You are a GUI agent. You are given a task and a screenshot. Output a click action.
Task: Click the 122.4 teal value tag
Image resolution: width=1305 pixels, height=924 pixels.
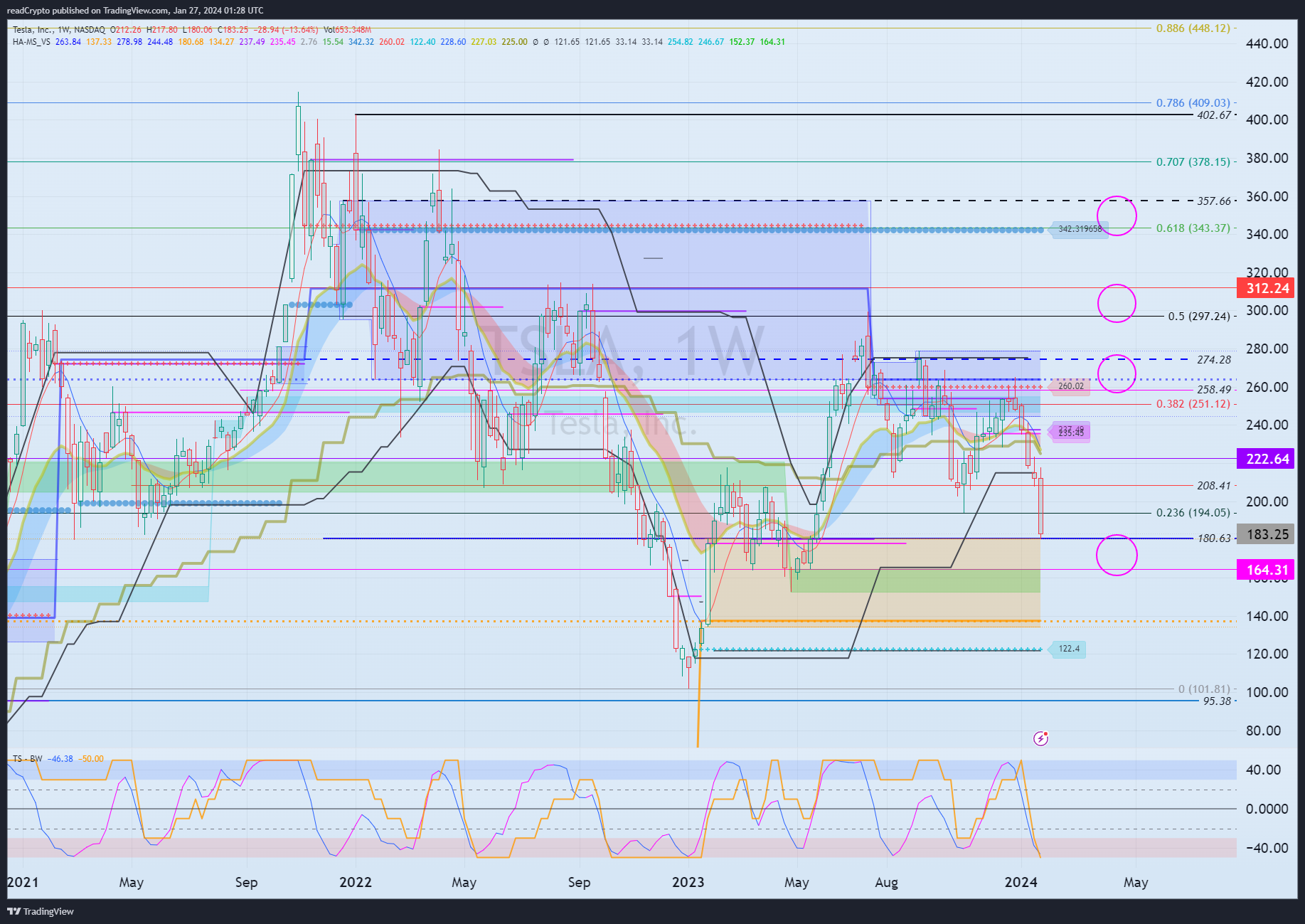point(1068,649)
